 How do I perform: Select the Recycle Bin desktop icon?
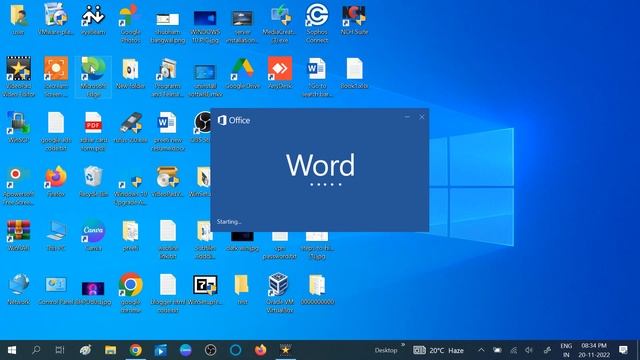tap(93, 181)
